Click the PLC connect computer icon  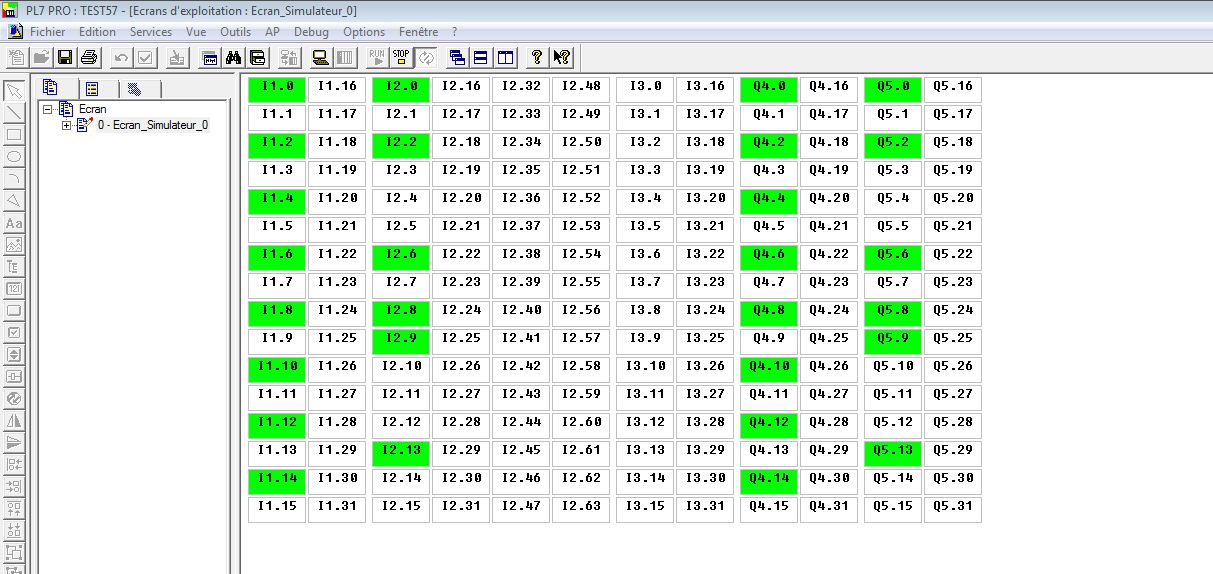click(x=321, y=57)
